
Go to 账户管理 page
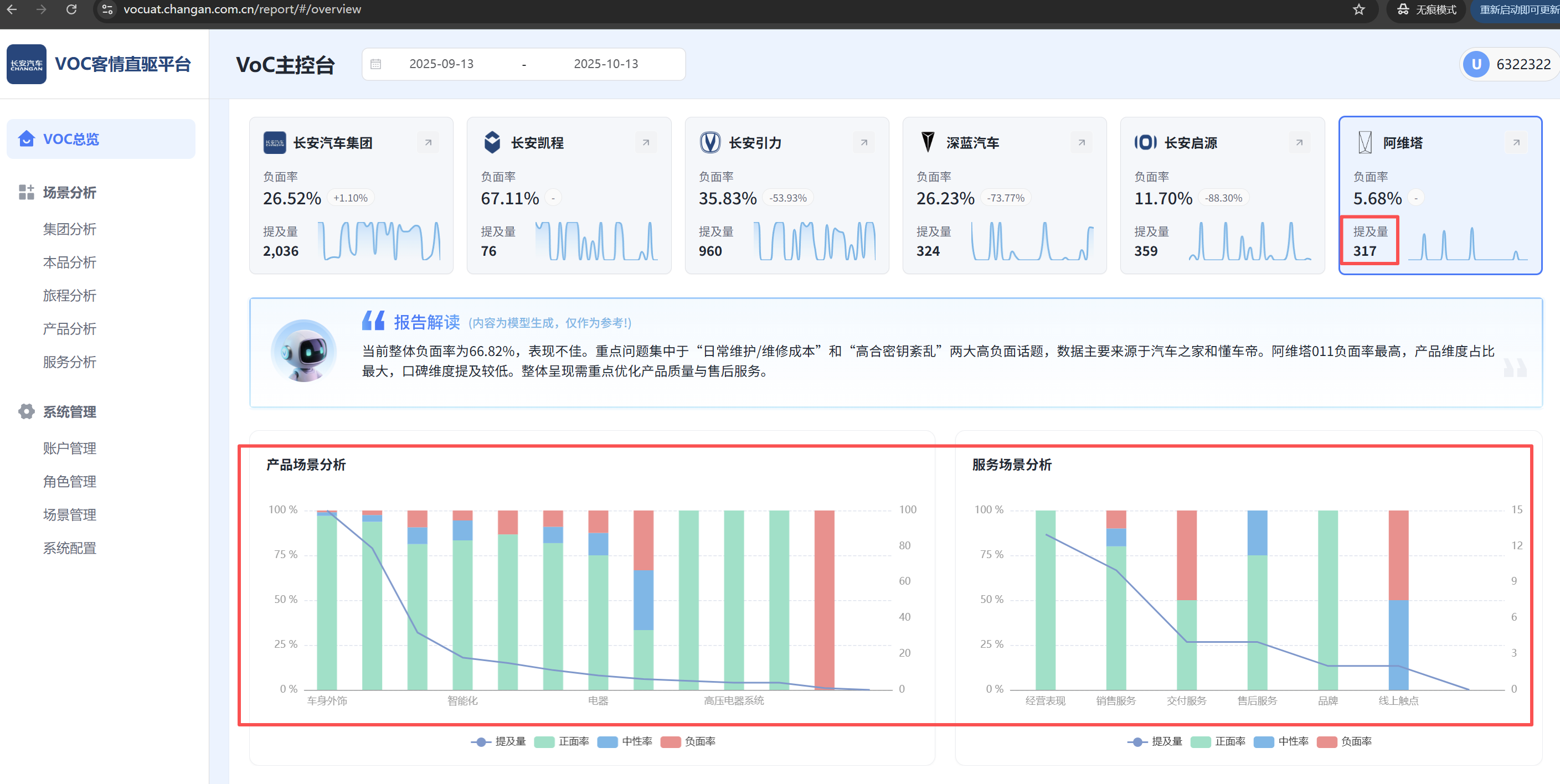[69, 448]
